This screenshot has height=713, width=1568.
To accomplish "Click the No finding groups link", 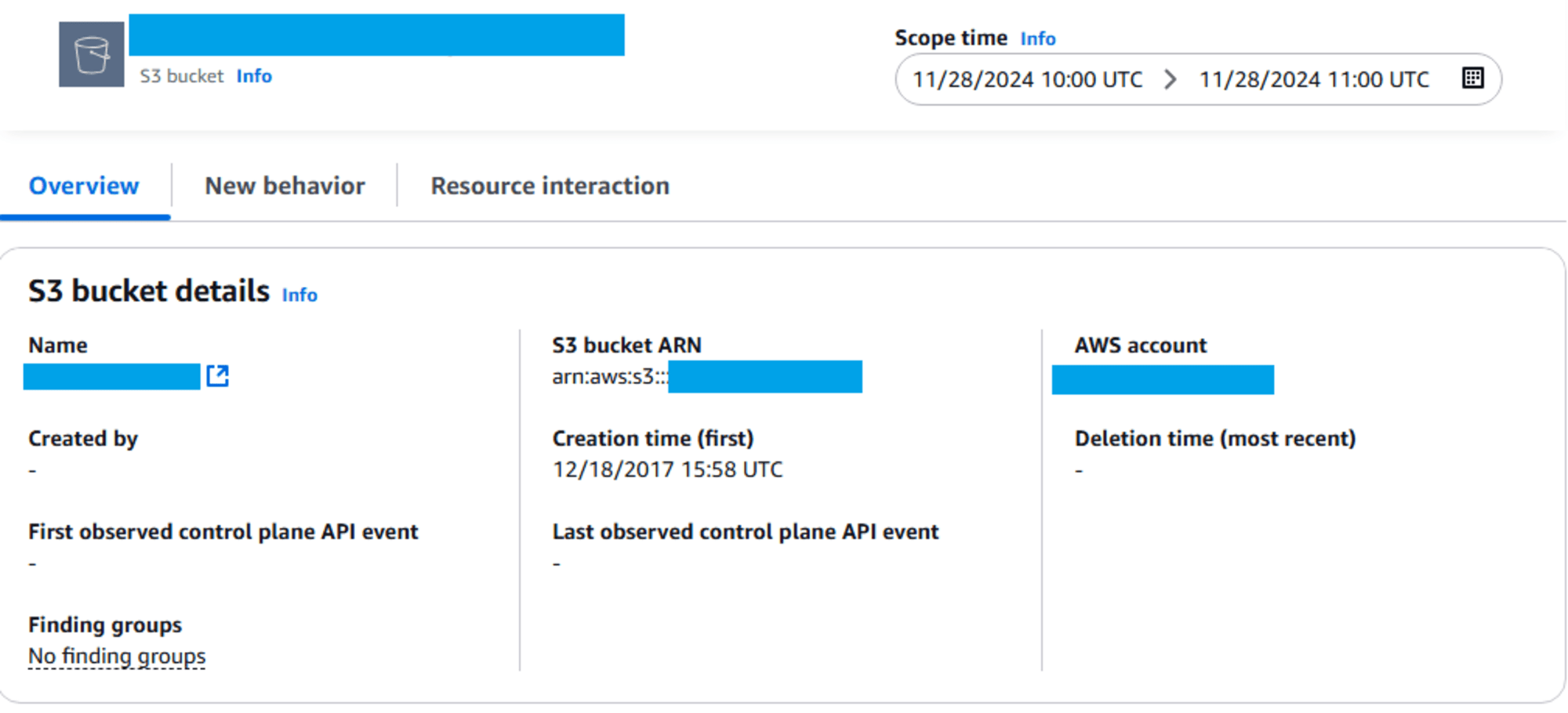I will pos(117,656).
